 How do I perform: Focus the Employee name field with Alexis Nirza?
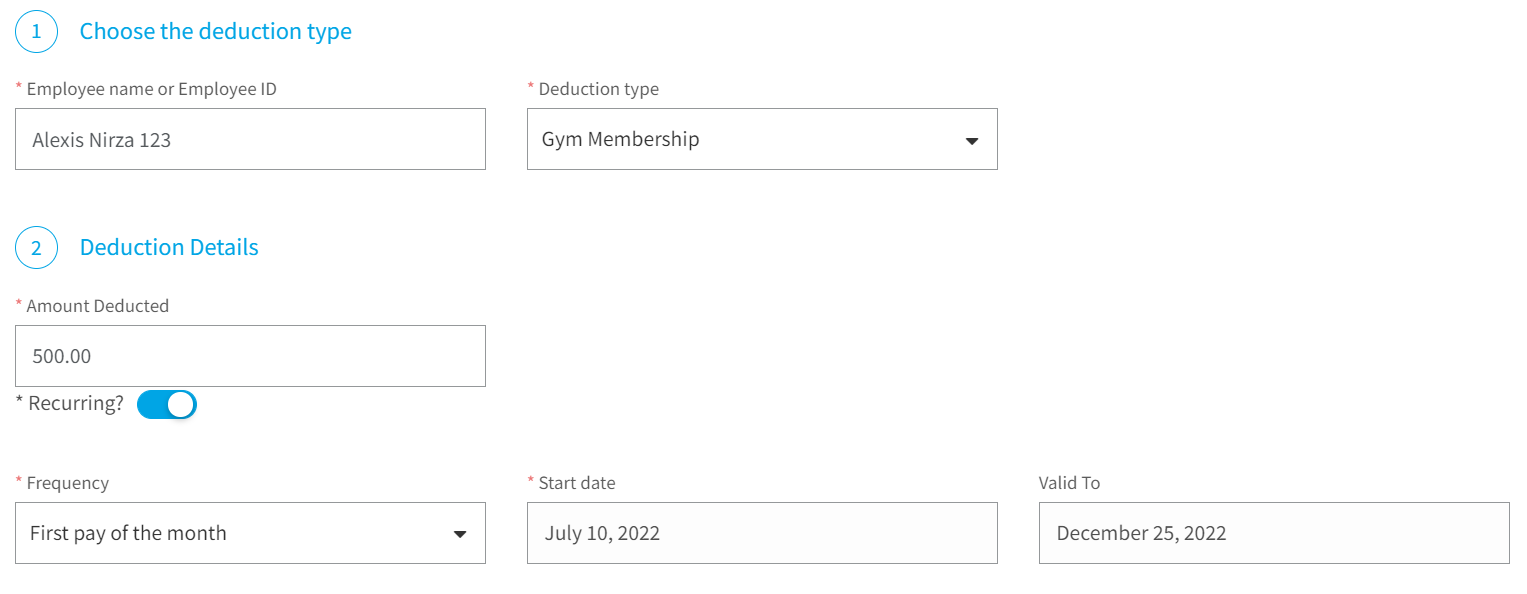click(x=250, y=139)
